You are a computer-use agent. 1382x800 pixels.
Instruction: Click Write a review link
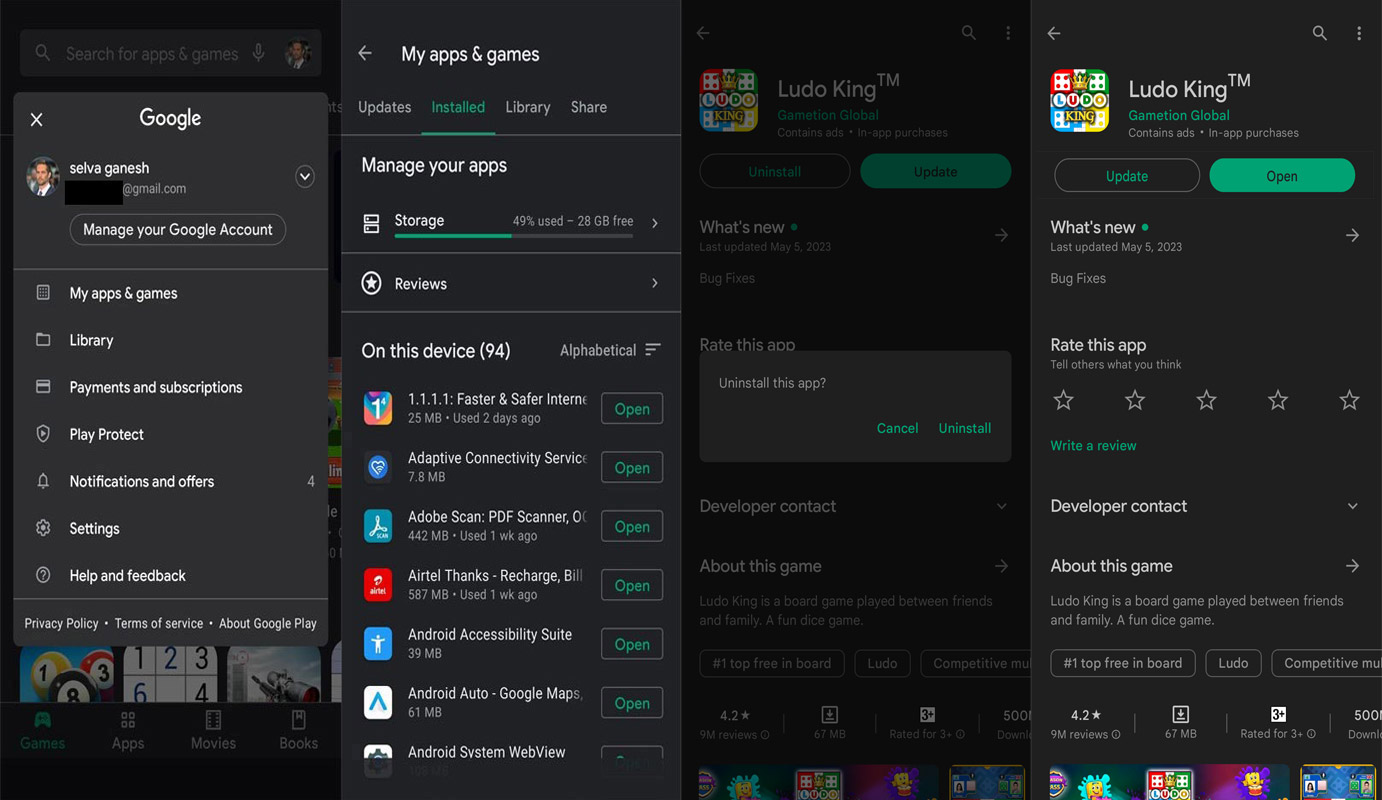[1093, 446]
